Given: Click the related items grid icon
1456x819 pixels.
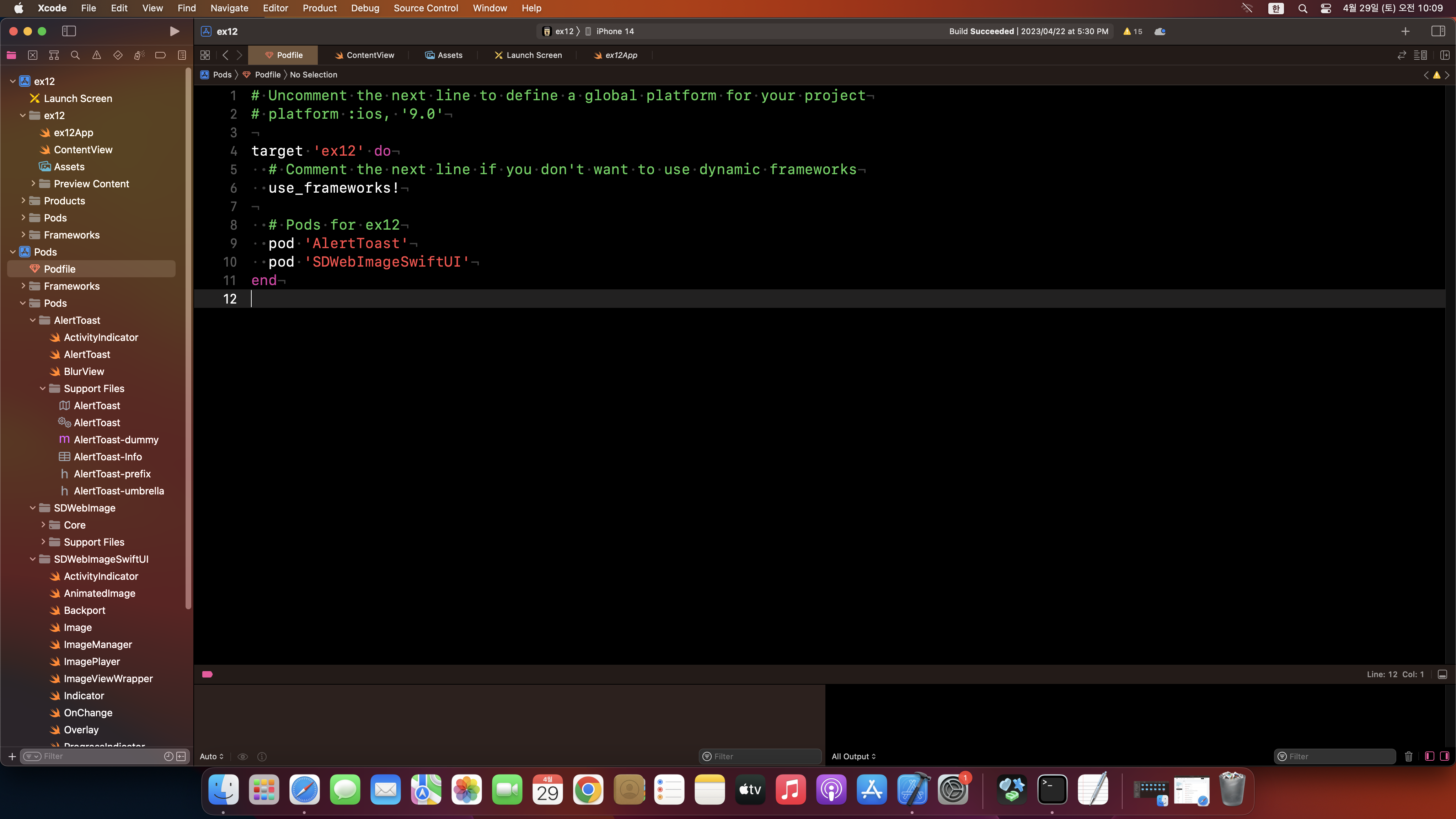Looking at the screenshot, I should tap(205, 55).
